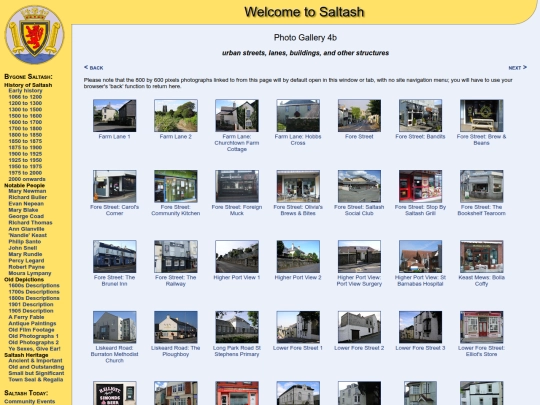Click the Higher Port View 1 caption link
The image size is (540, 405).
click(237, 277)
